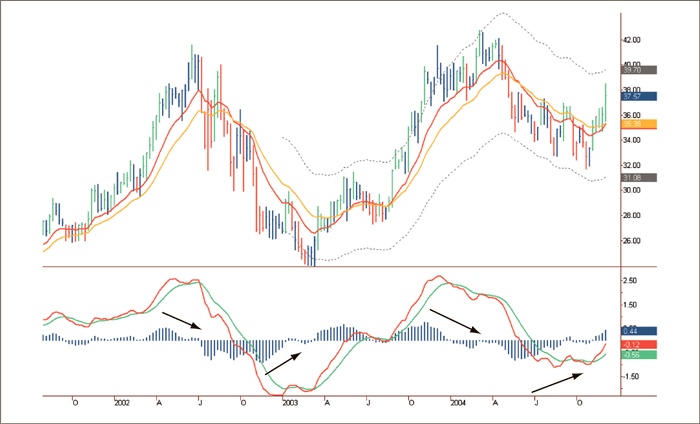Click the downward arrow near mid-2002
This screenshot has width=700, height=424.
(182, 320)
